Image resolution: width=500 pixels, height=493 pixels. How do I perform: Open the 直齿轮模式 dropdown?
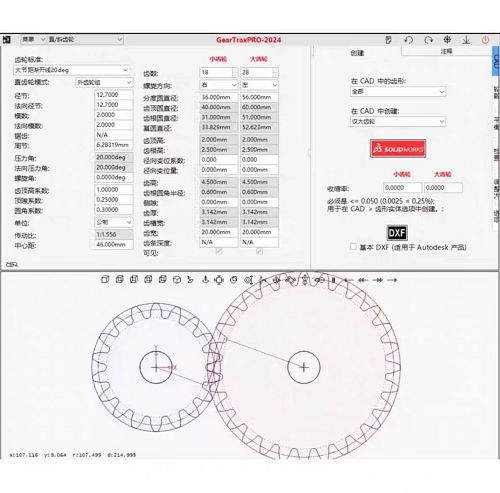coord(104,82)
